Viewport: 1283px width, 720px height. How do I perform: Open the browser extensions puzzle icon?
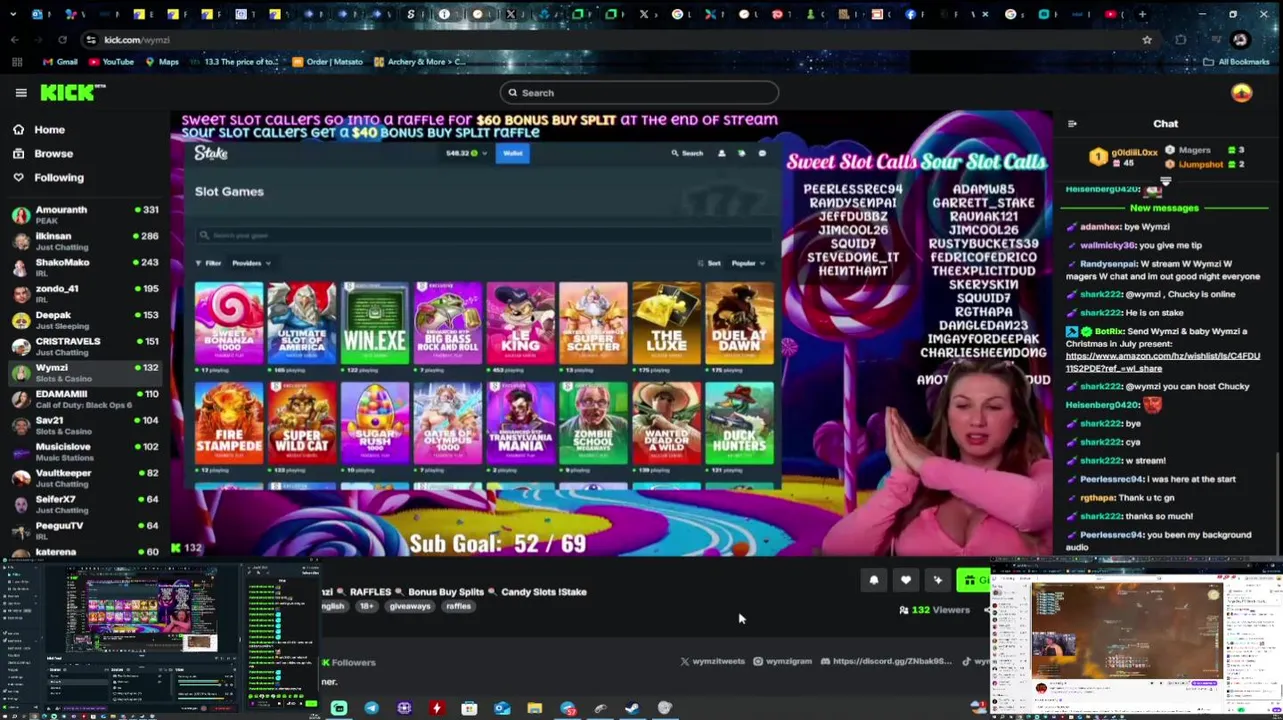1181,40
